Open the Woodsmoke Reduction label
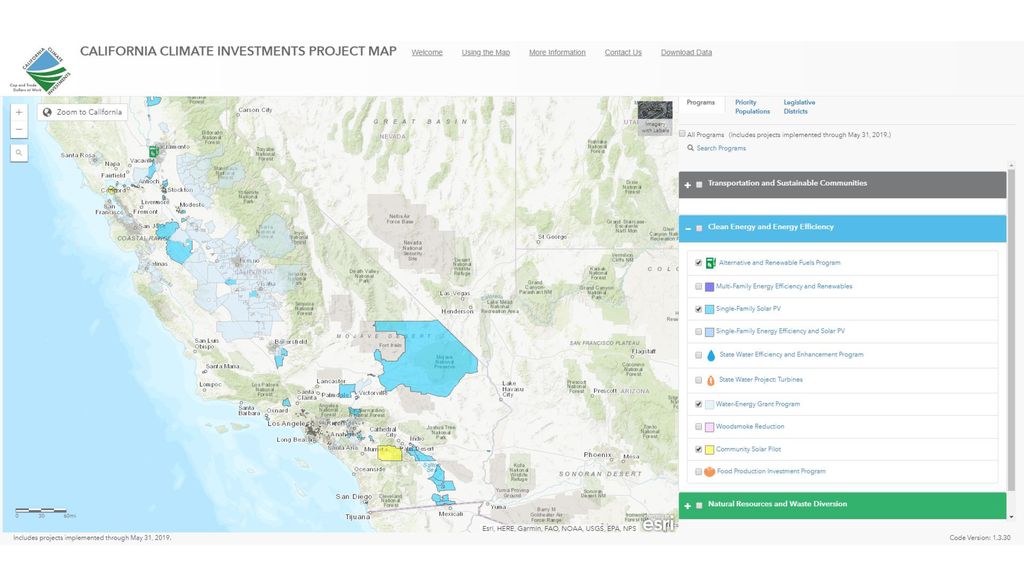Screen dimensions: 1024x576 tap(750, 426)
